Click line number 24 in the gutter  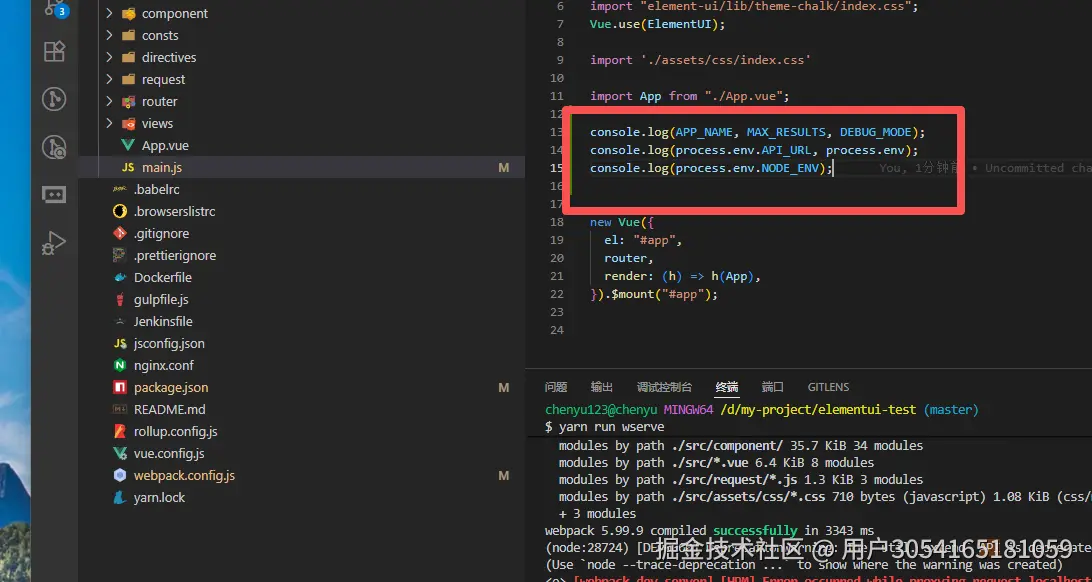click(x=556, y=330)
